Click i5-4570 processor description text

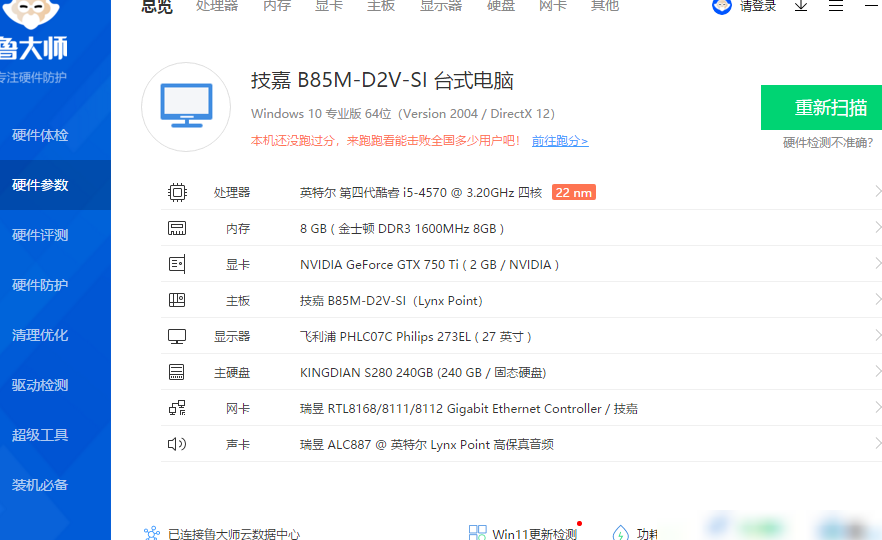(421, 193)
